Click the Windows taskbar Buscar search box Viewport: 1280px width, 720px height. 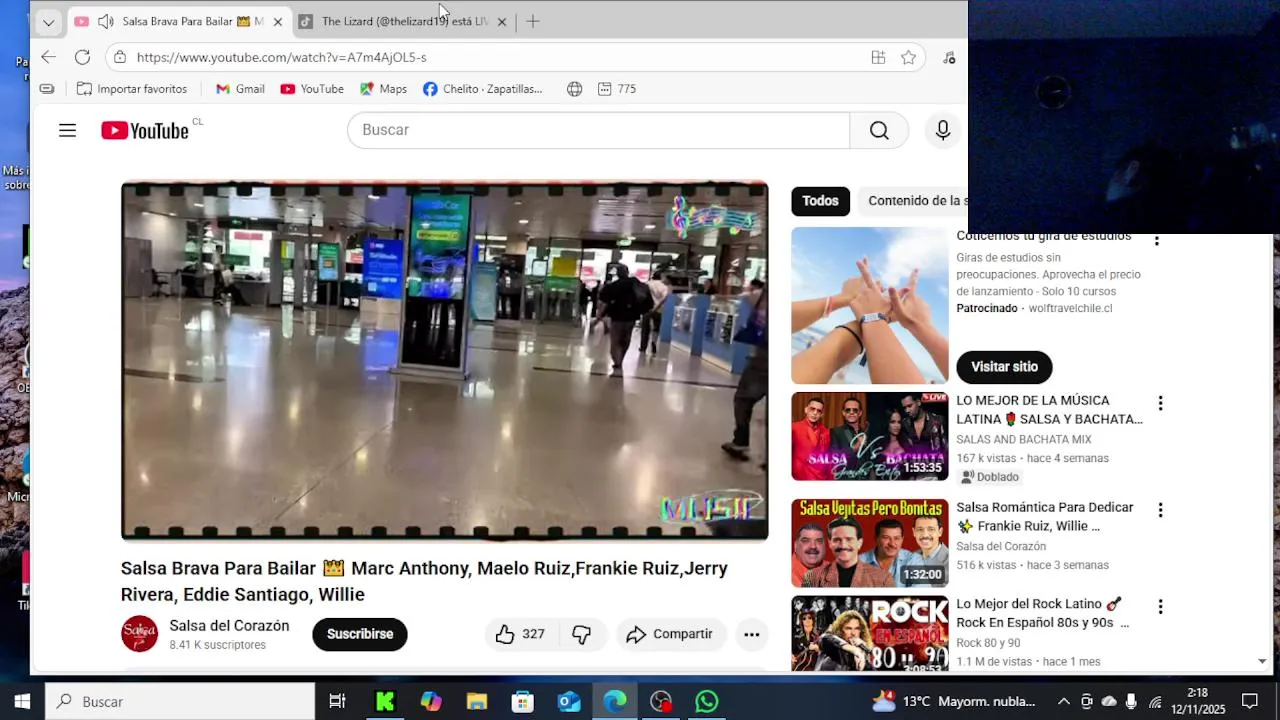pyautogui.click(x=180, y=701)
